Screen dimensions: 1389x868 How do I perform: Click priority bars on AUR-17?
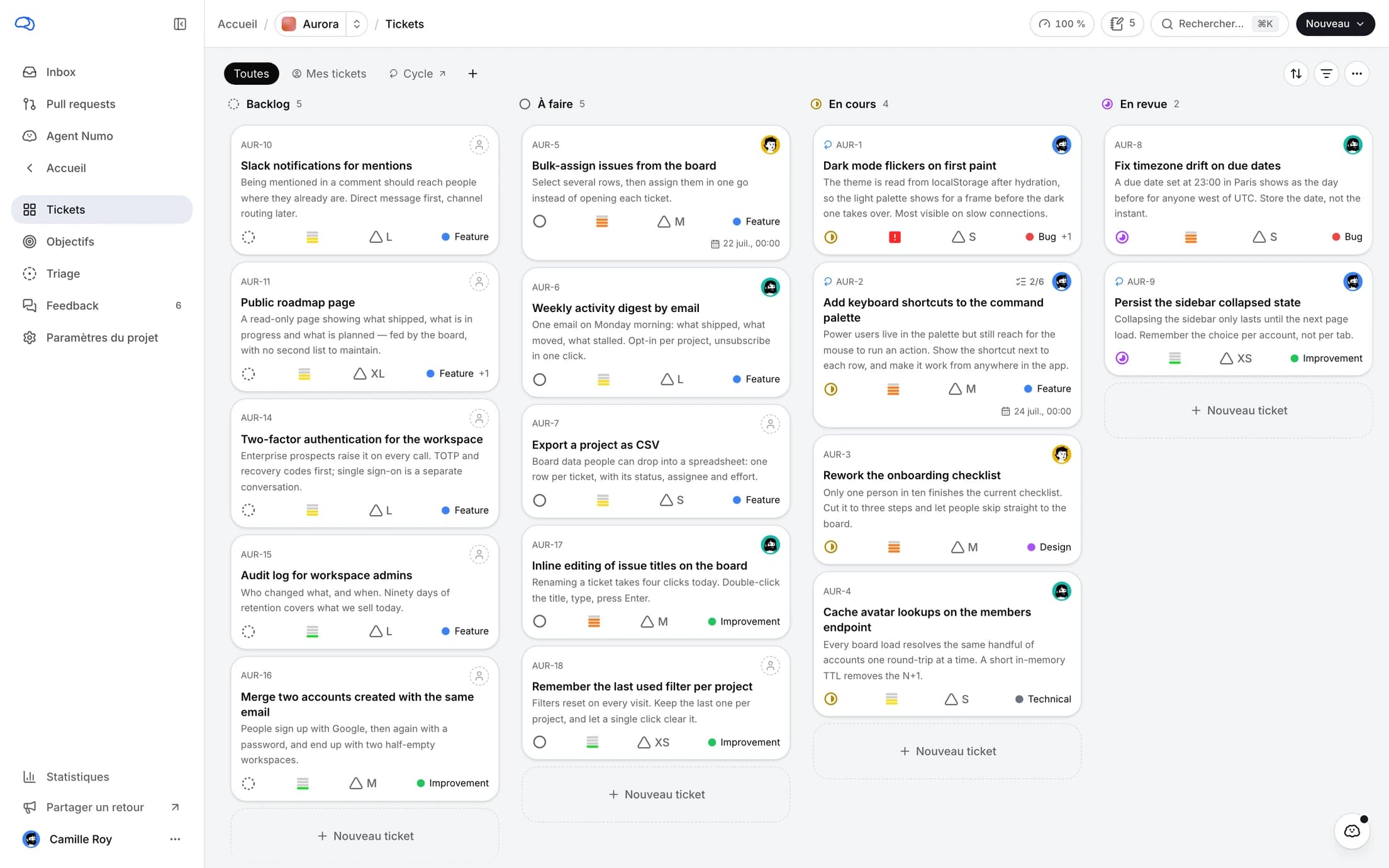pos(594,621)
